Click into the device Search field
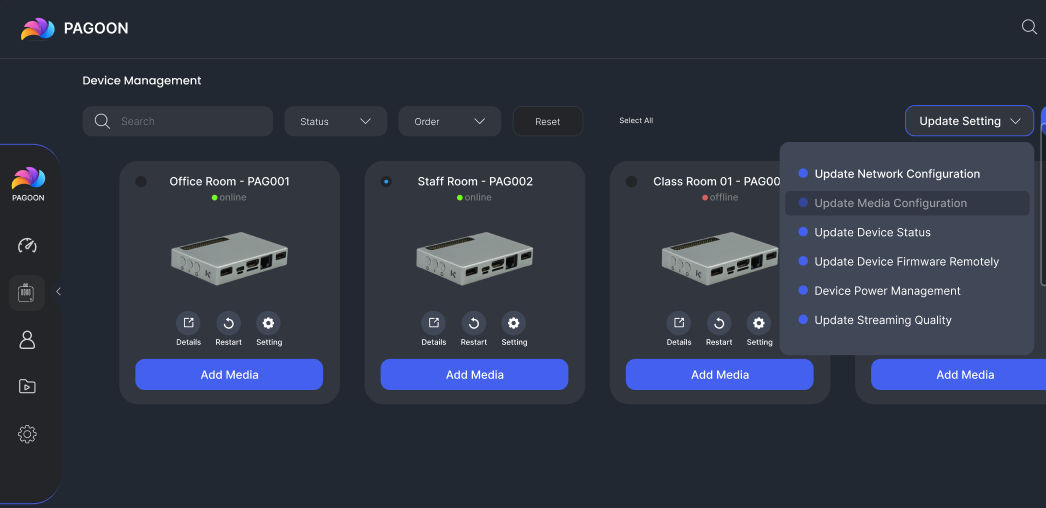Screen dimensions: 1046x508 pos(190,121)
